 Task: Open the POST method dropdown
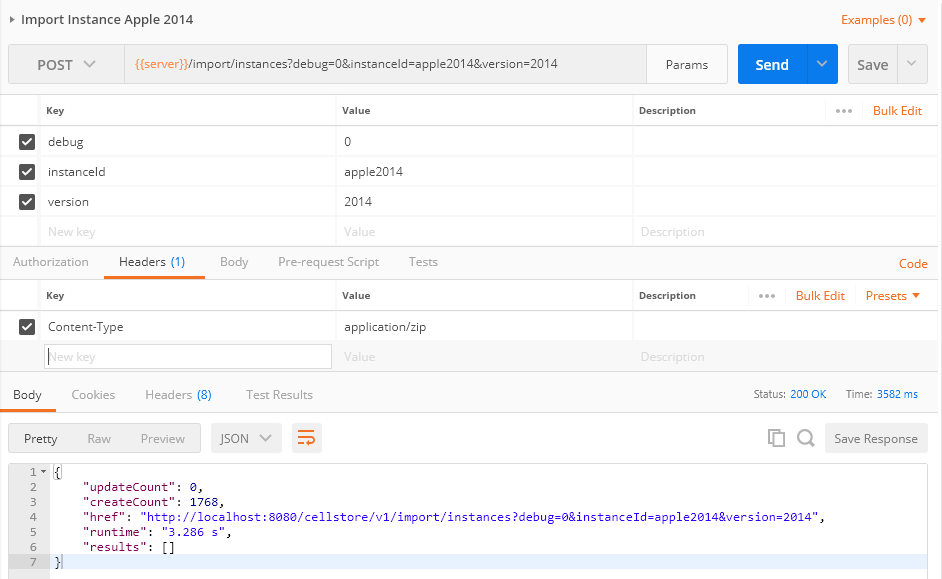coord(66,64)
